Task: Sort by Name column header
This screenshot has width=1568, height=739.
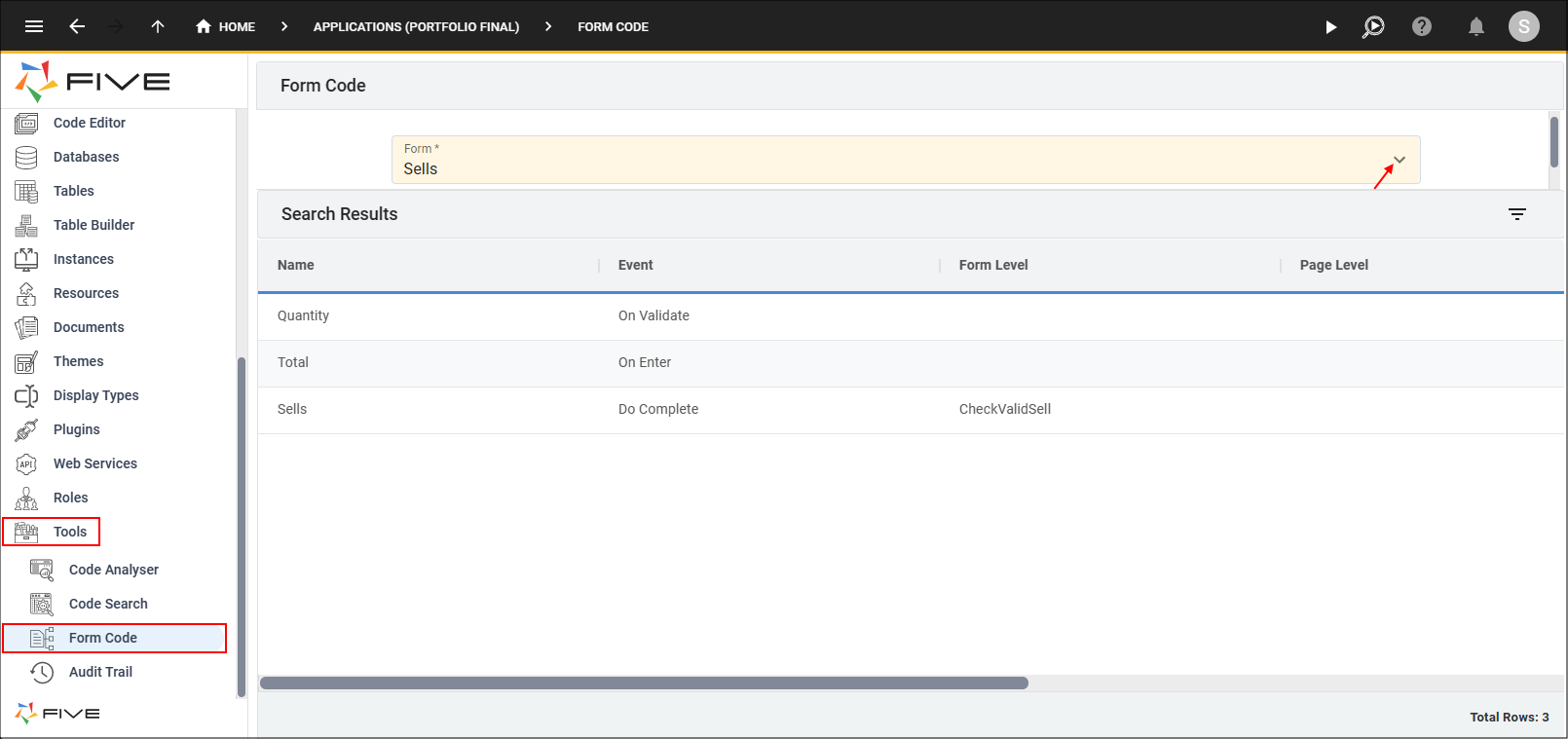Action: pyautogui.click(x=296, y=265)
